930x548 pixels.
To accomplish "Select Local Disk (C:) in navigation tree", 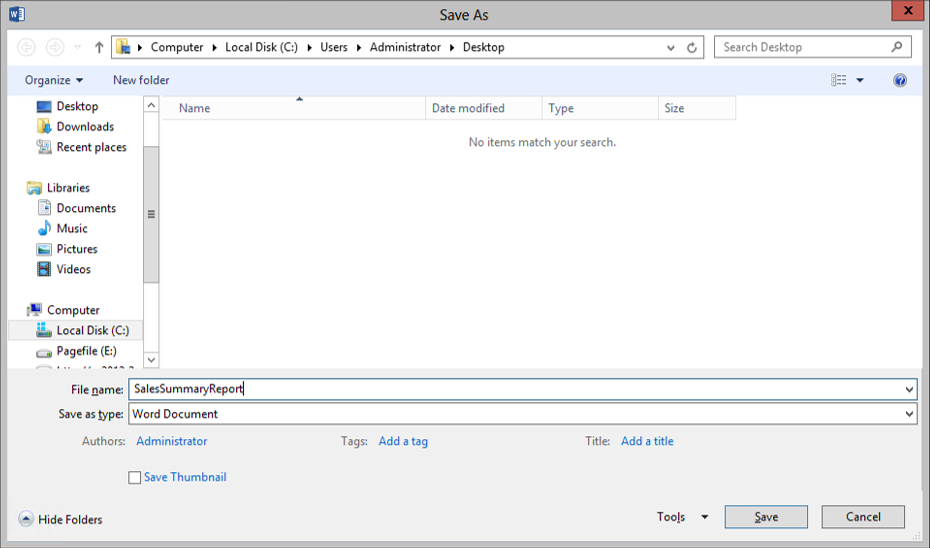I will pos(92,331).
